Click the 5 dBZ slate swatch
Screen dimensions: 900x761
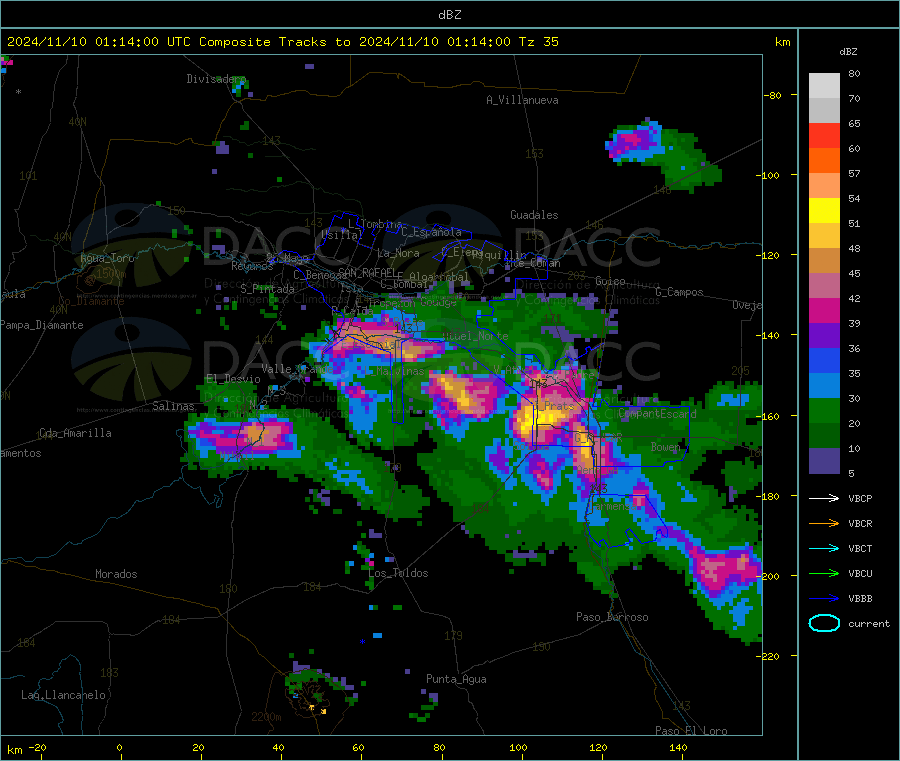pyautogui.click(x=824, y=461)
